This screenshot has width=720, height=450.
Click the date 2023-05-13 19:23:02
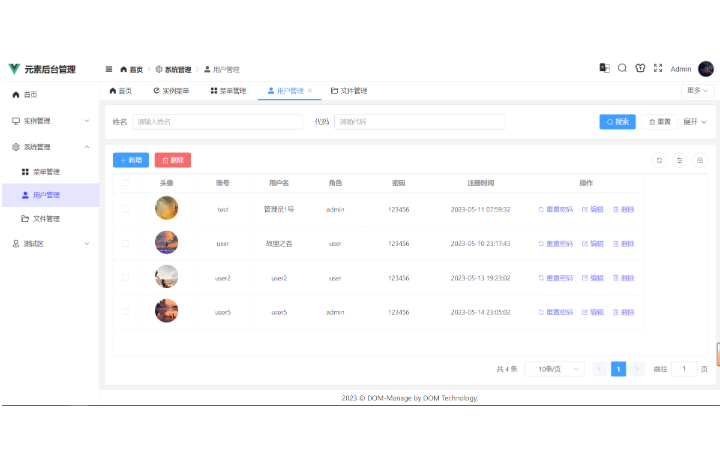[480, 278]
